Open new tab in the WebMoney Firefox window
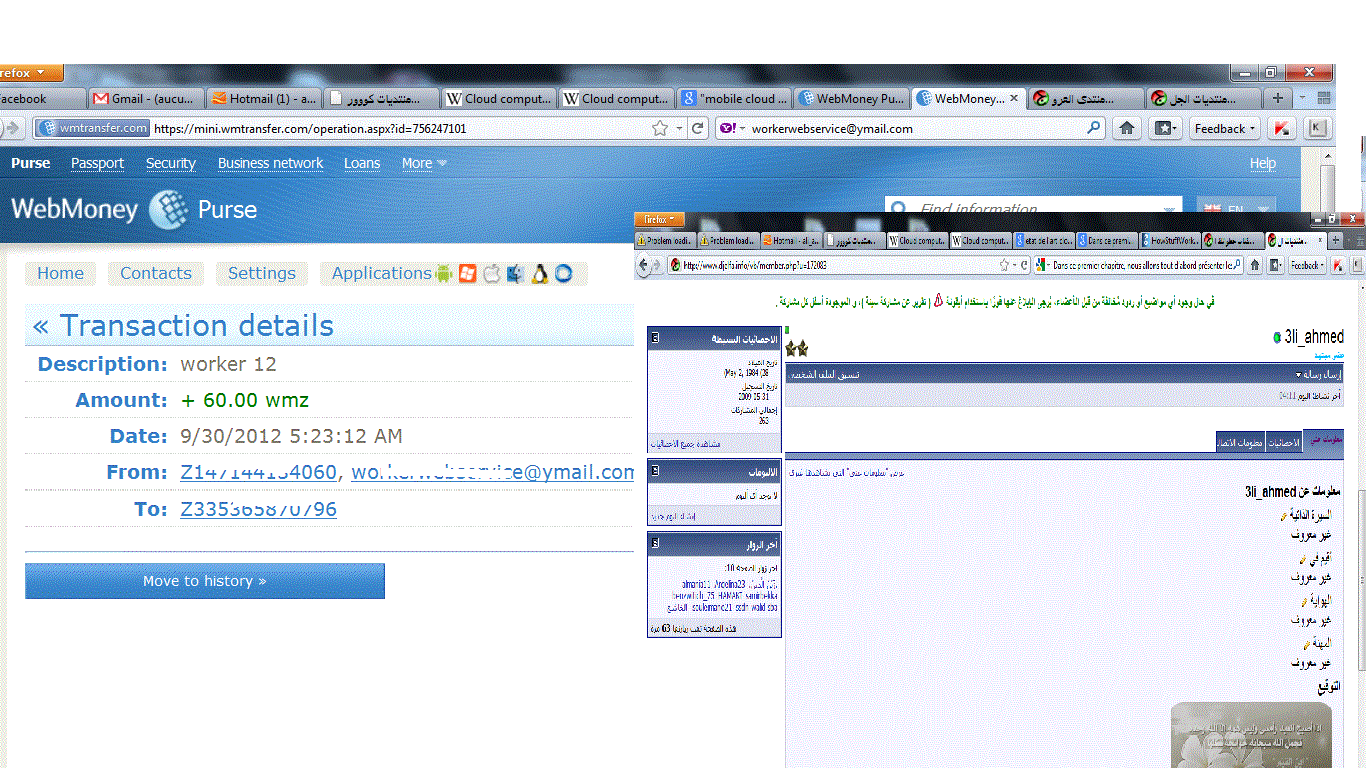Screen dimensions: 1366x768 [1277, 98]
